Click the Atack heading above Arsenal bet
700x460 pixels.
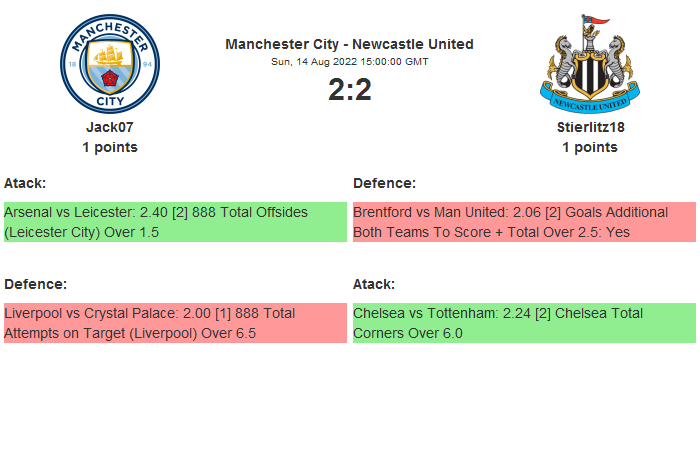tap(25, 183)
